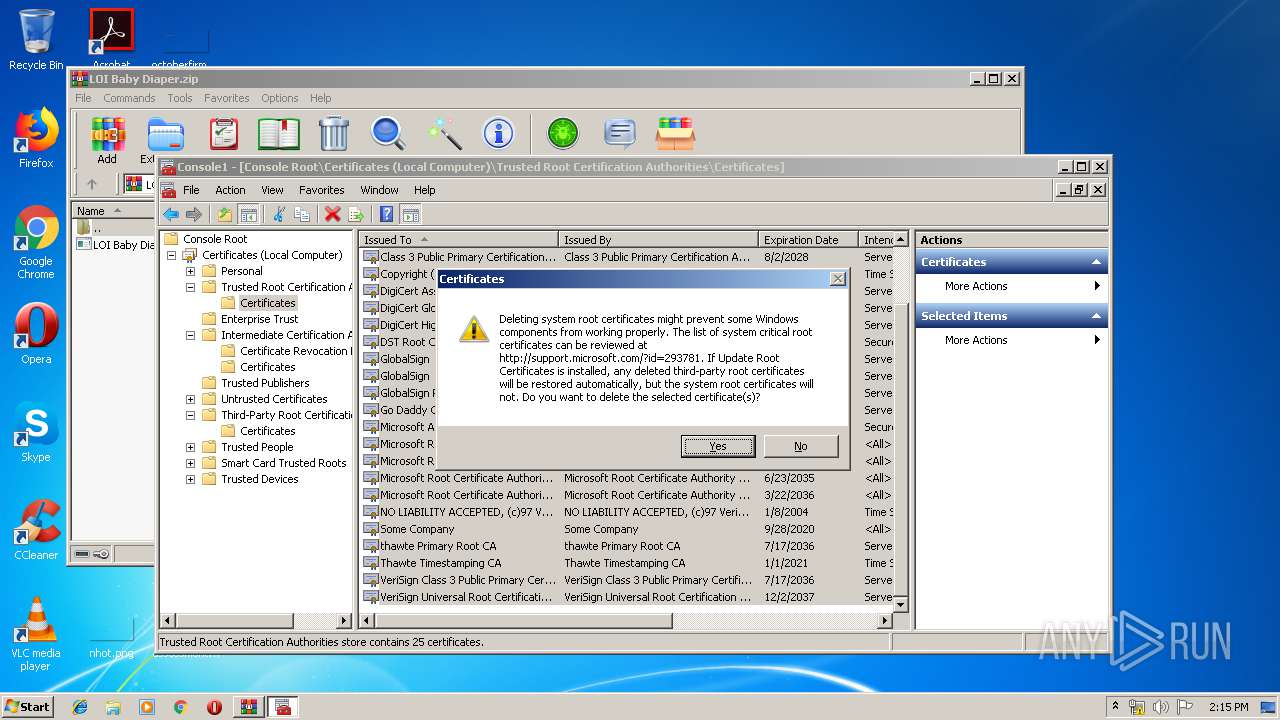
Task: Click the Export List icon
Action: (355, 214)
